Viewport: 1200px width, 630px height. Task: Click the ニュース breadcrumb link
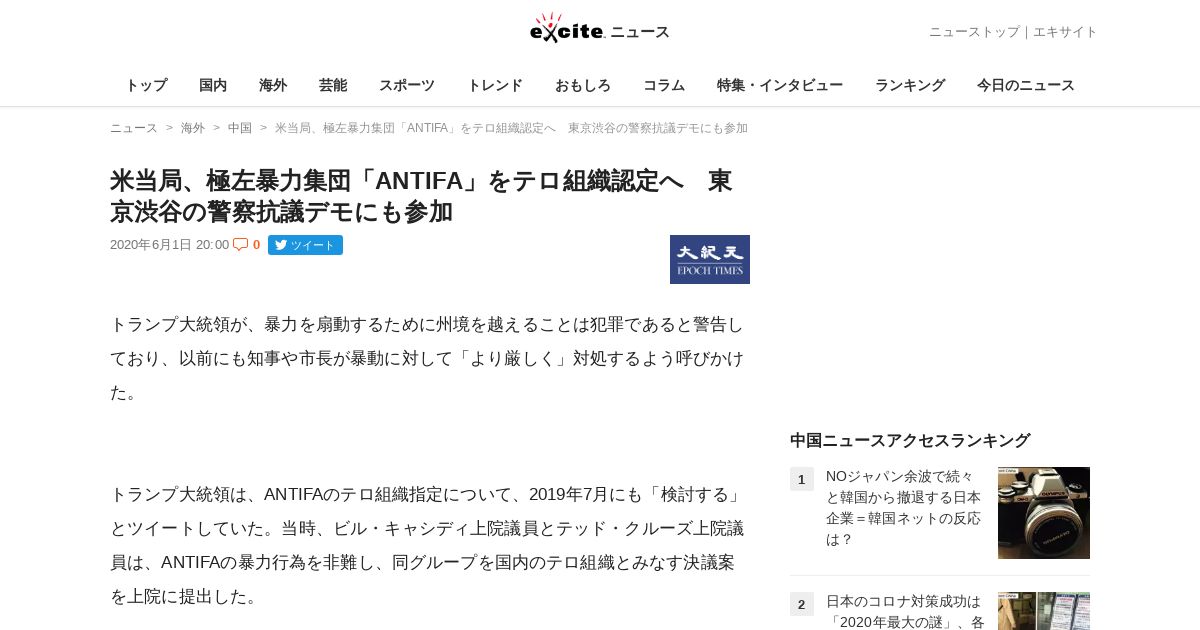134,128
